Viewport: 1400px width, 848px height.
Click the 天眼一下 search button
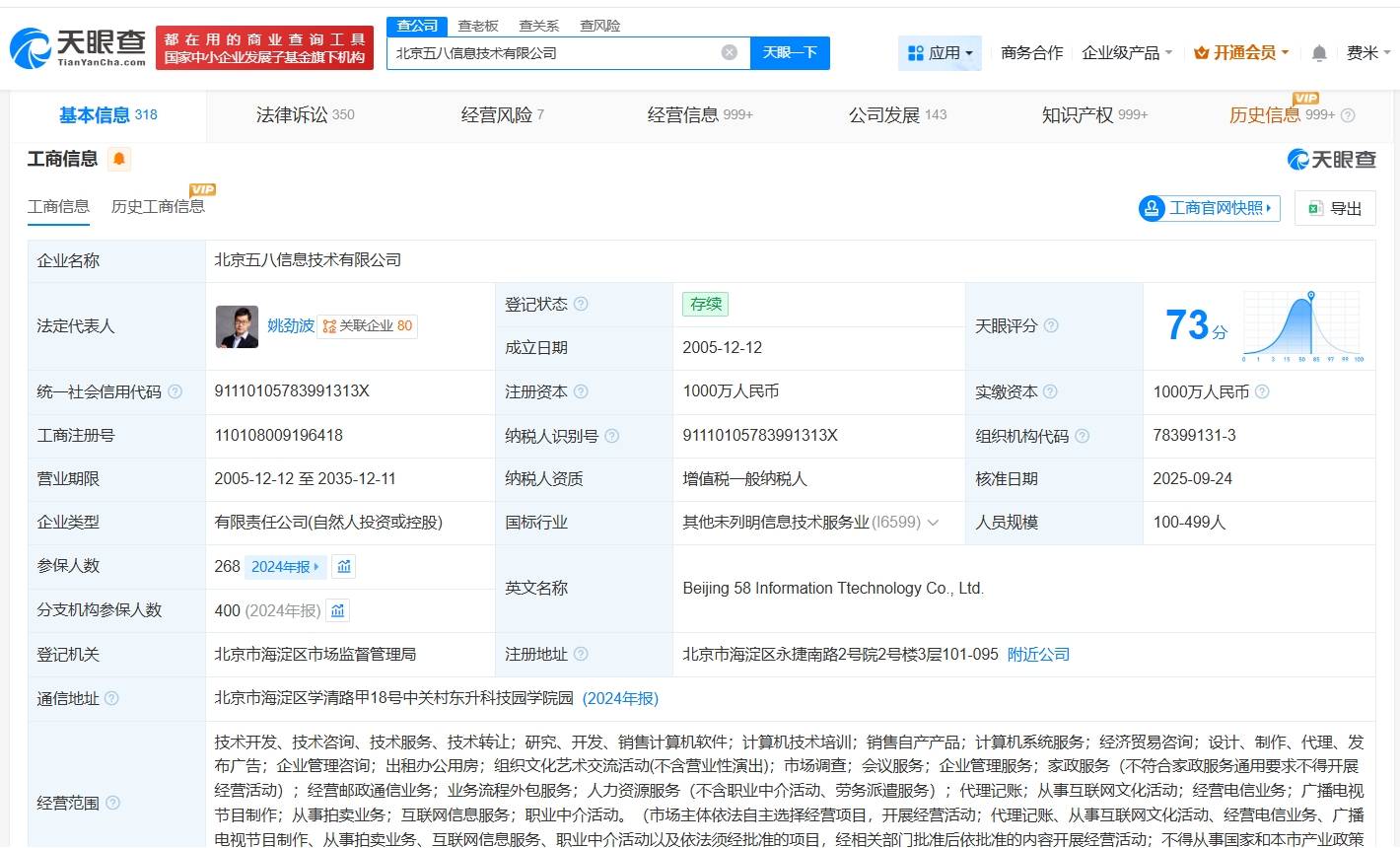[790, 53]
